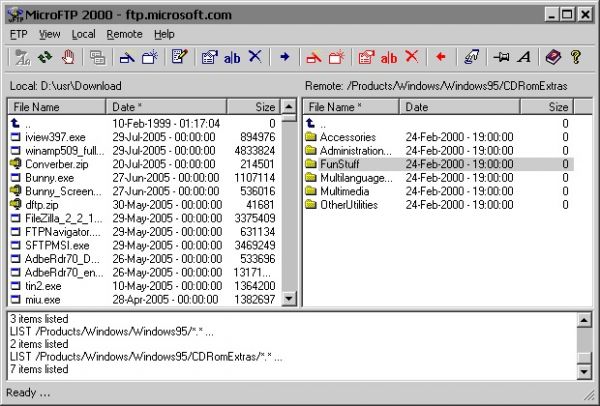Click the blue right arrow upload icon

284,57
